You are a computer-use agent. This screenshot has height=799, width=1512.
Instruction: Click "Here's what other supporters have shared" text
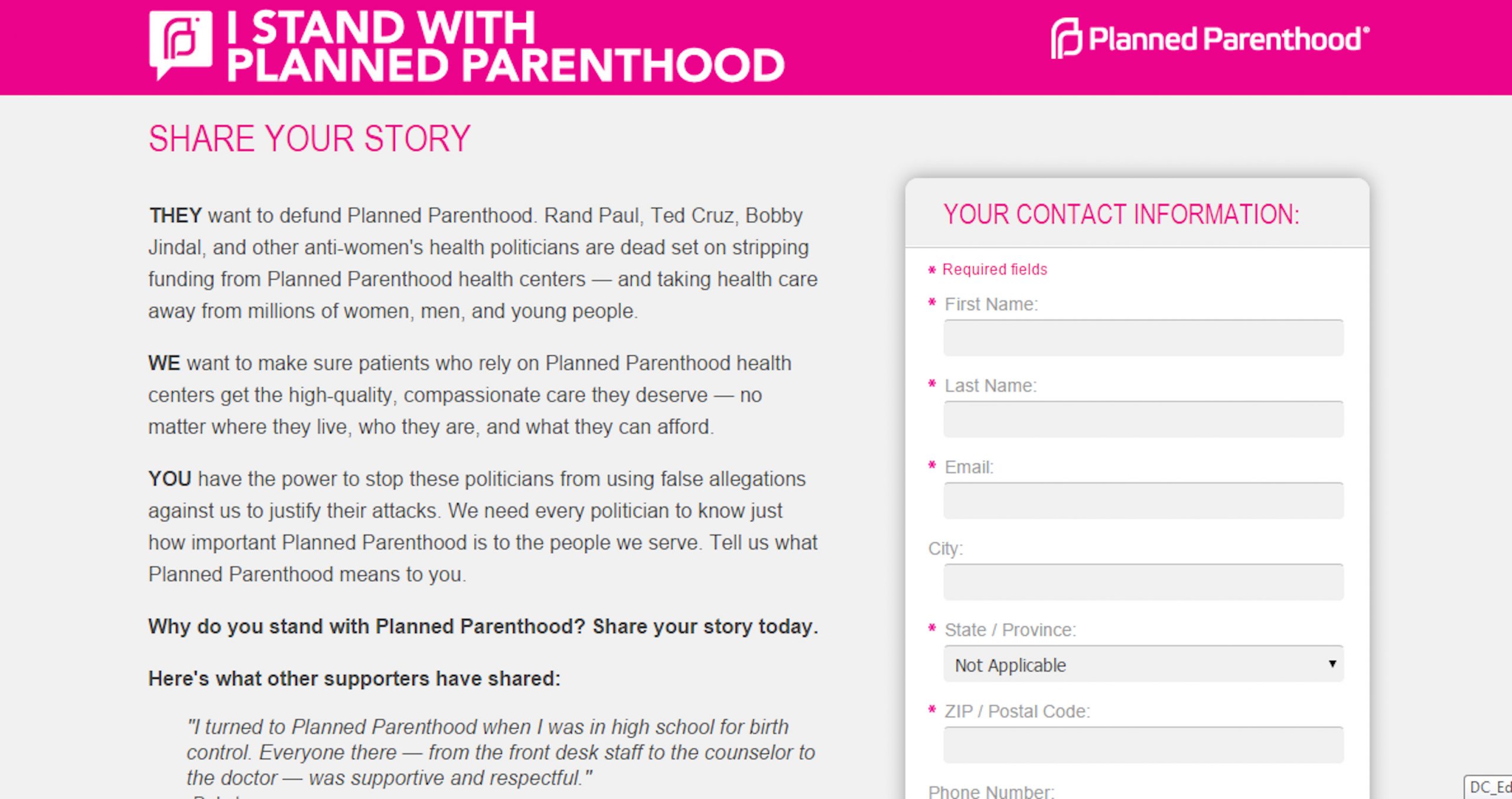(x=354, y=678)
